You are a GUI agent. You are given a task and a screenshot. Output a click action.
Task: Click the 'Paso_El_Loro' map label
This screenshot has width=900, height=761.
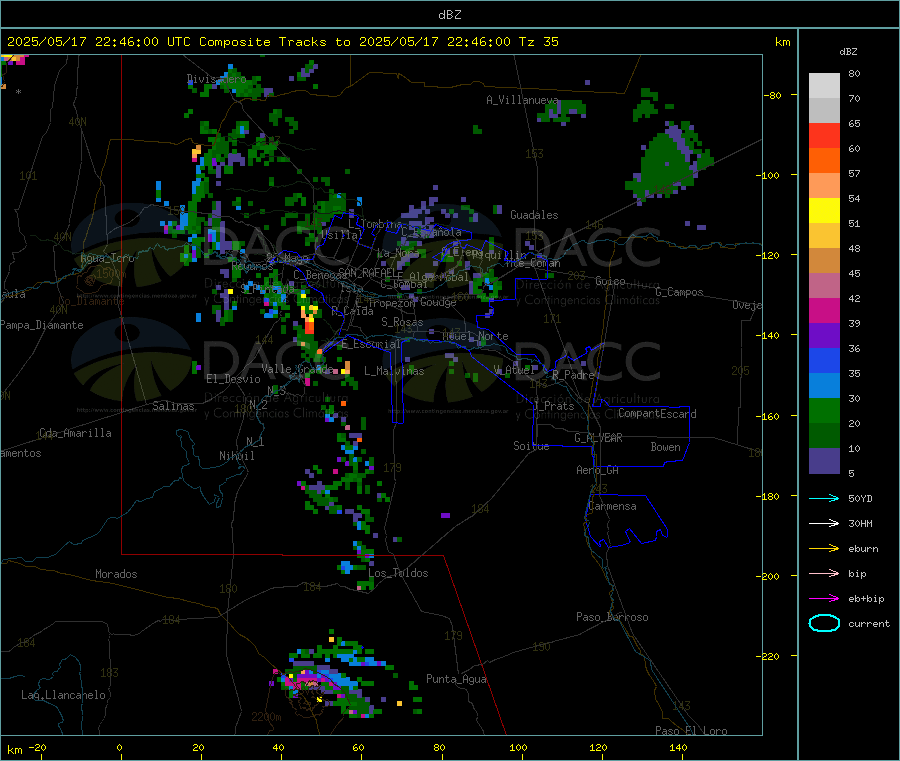click(691, 731)
